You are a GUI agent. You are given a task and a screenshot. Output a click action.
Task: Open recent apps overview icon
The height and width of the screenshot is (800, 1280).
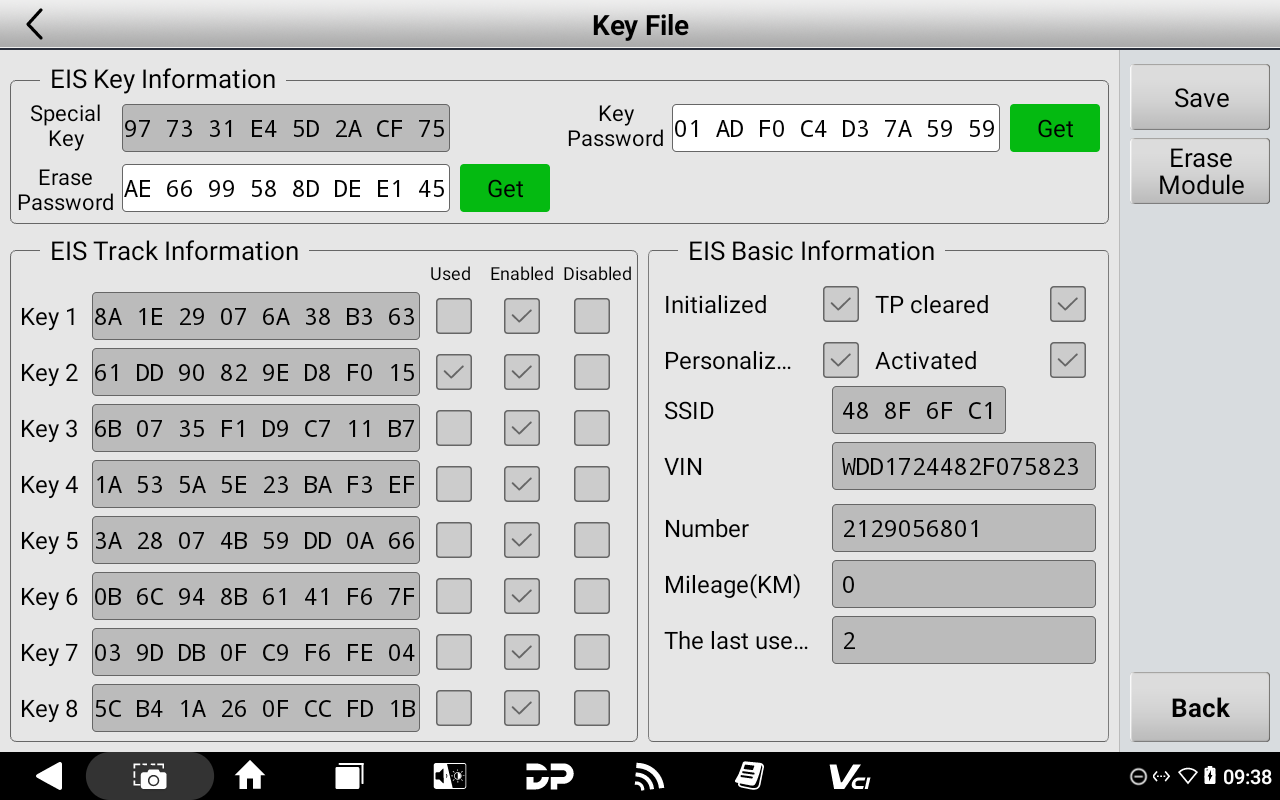click(348, 776)
